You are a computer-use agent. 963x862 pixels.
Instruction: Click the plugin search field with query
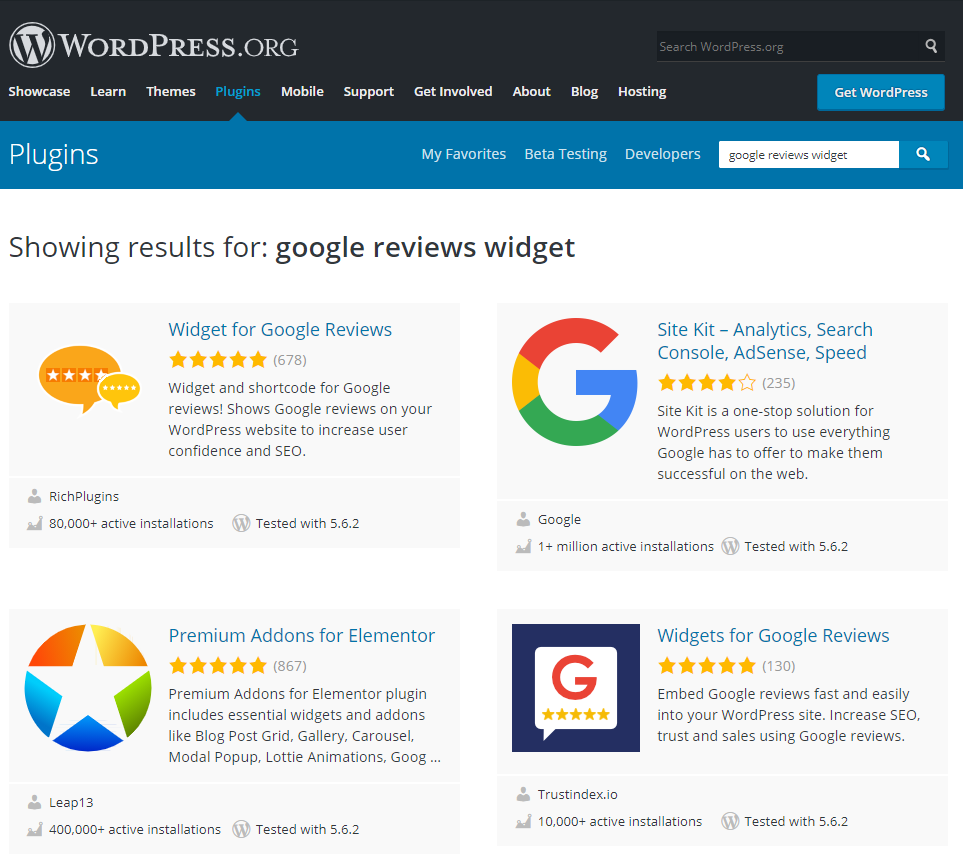808,154
